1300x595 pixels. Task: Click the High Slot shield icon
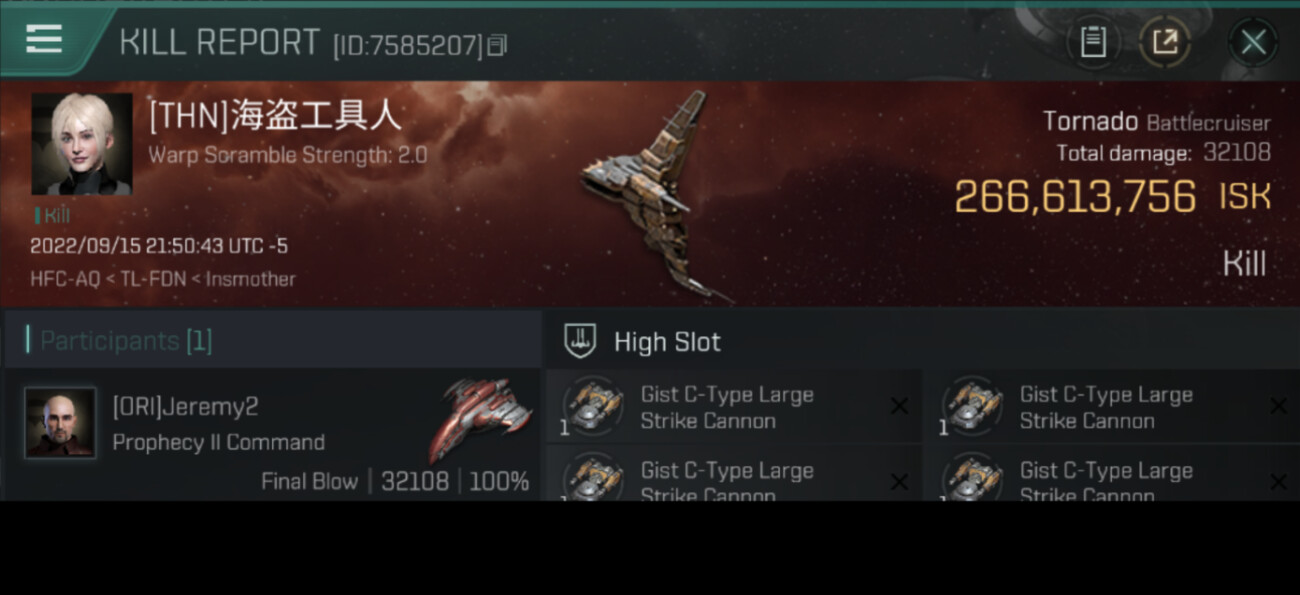[x=580, y=341]
